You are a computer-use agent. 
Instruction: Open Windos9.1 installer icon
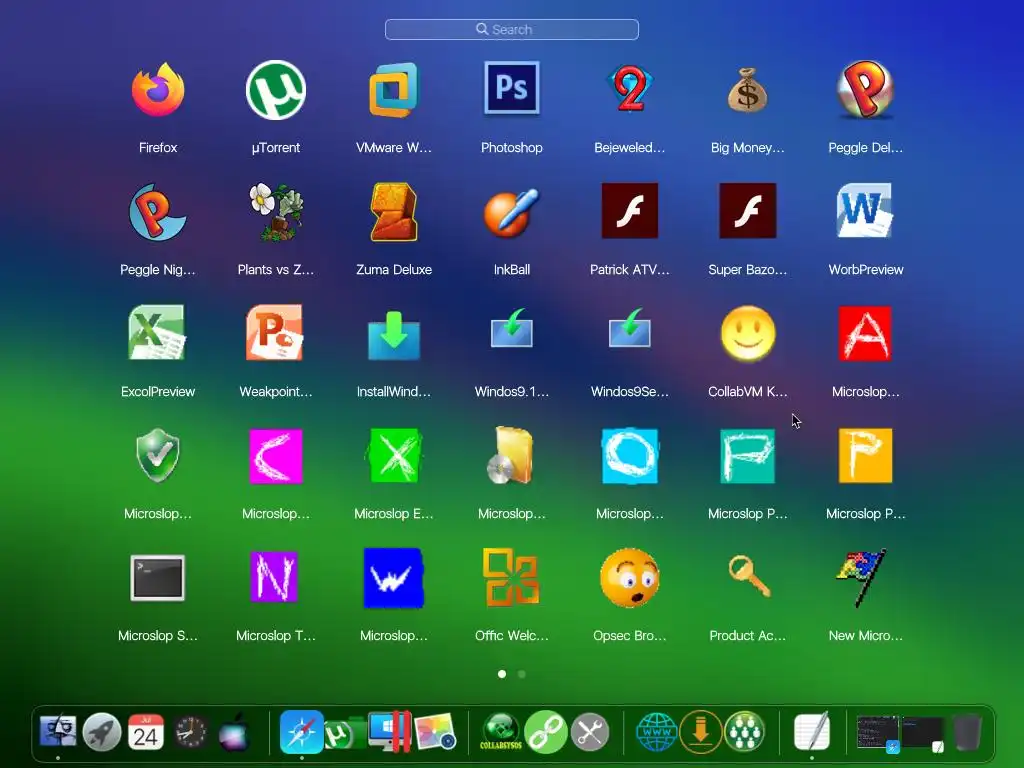coord(512,328)
